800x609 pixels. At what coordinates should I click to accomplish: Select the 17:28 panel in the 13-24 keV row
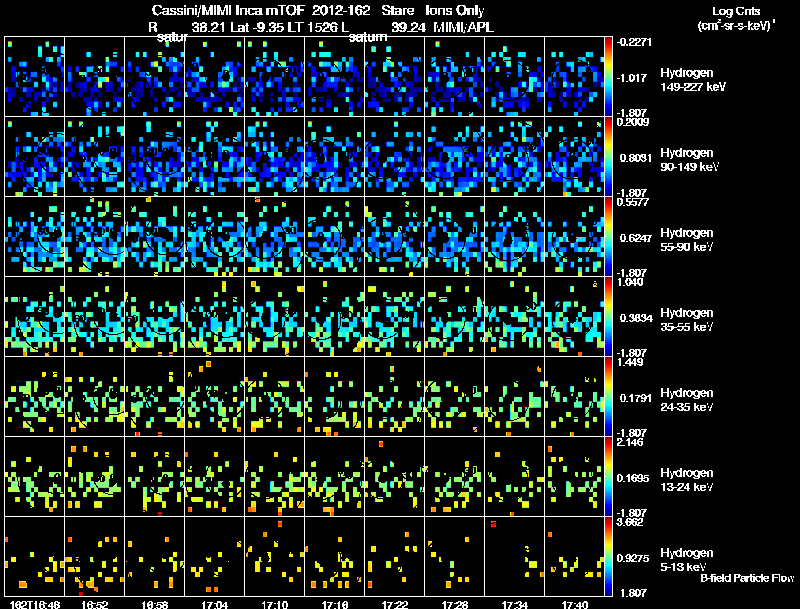click(x=455, y=476)
